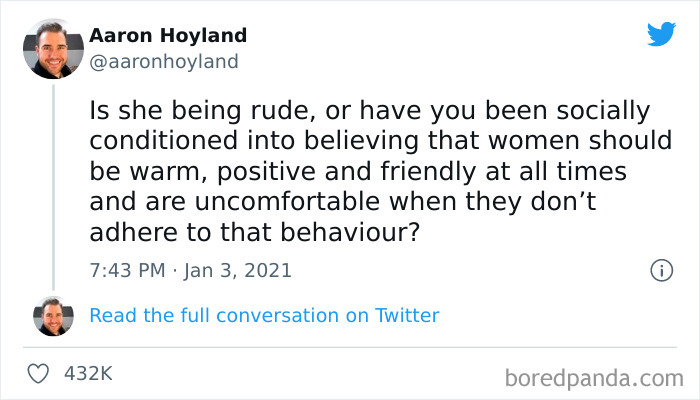Open the Aaron Hoyland display name
Image resolution: width=700 pixels, height=400 pixels.
point(168,36)
